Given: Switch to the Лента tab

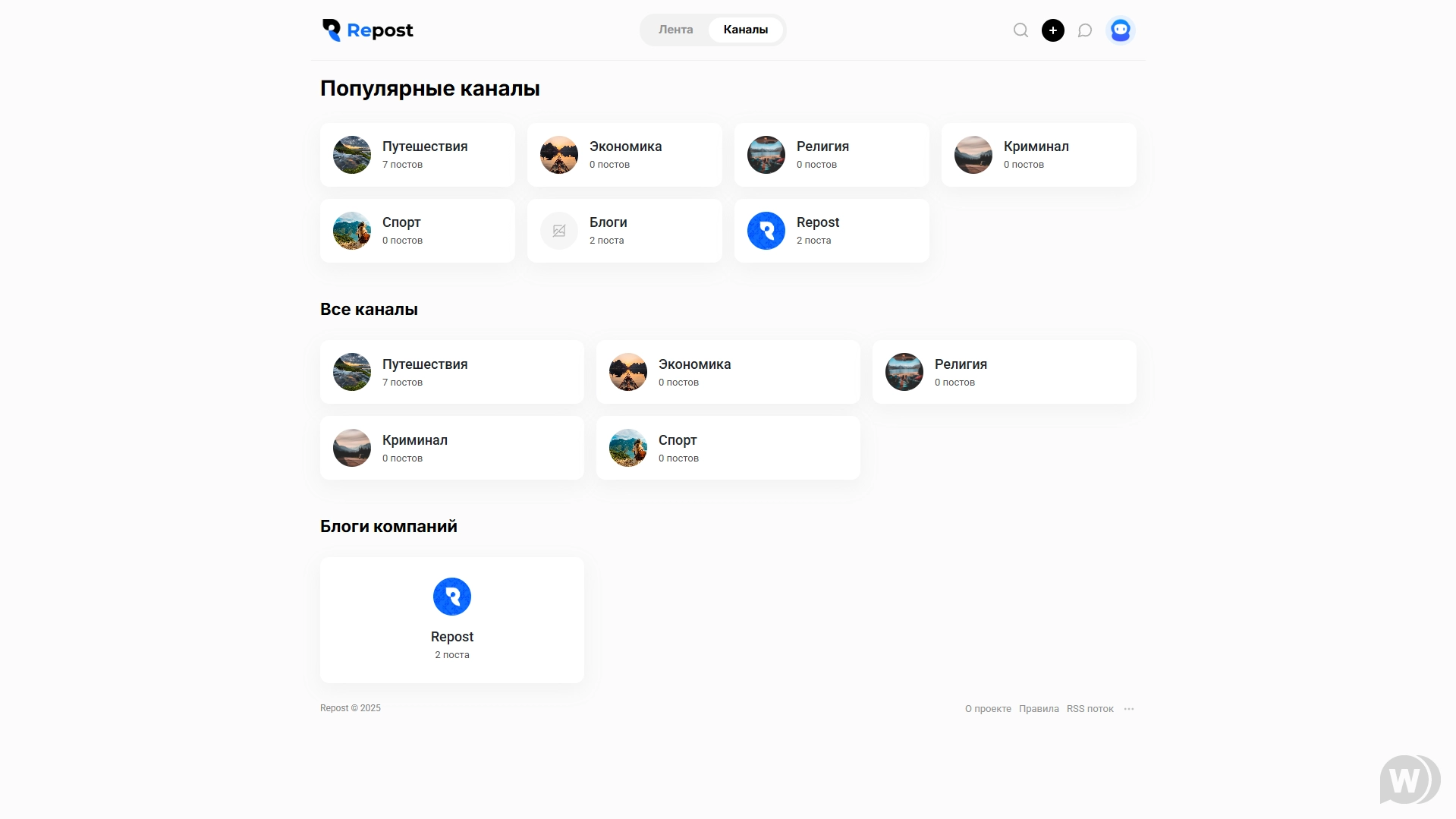Looking at the screenshot, I should point(675,30).
